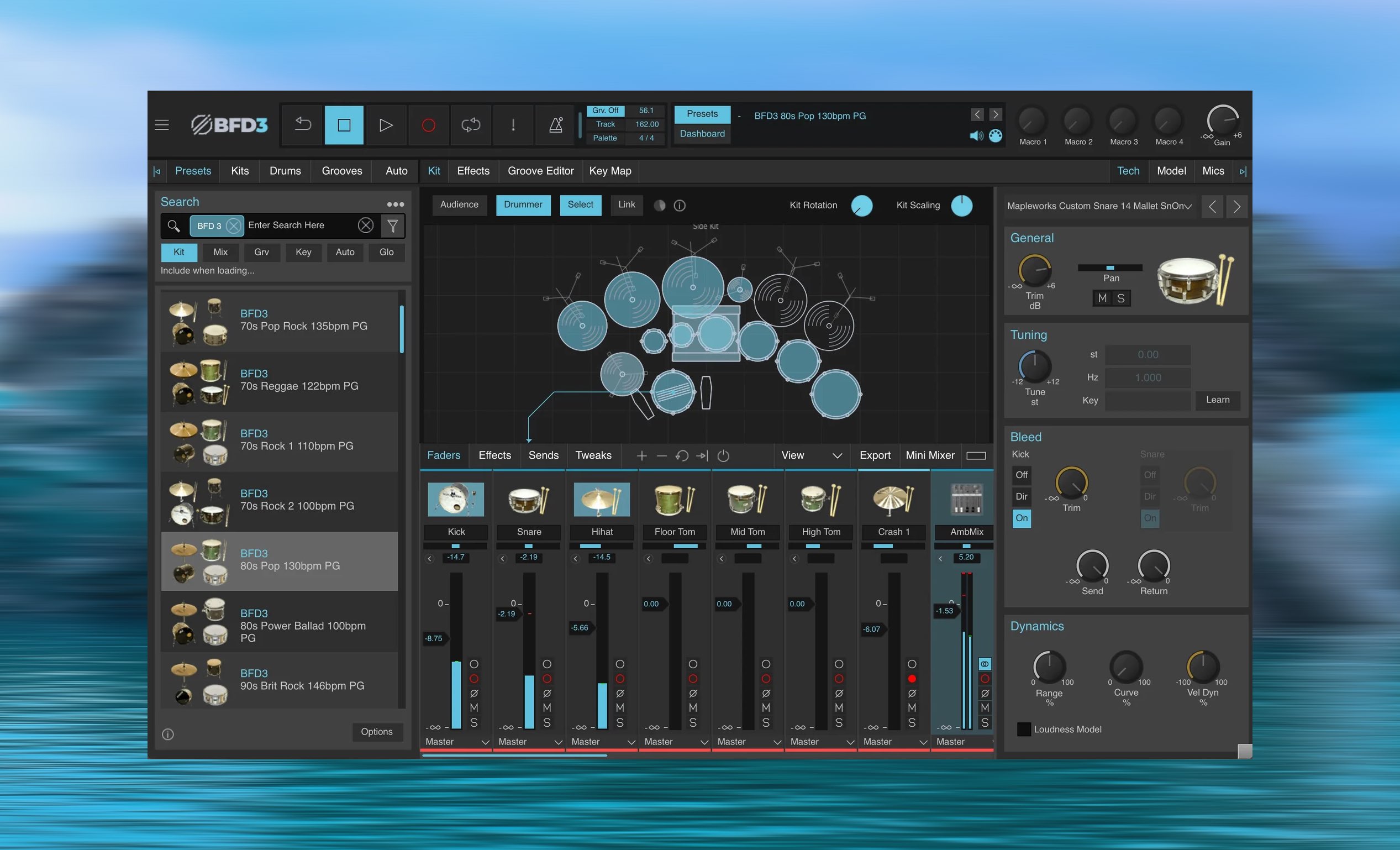Open the Sends mixer tab

click(x=543, y=456)
